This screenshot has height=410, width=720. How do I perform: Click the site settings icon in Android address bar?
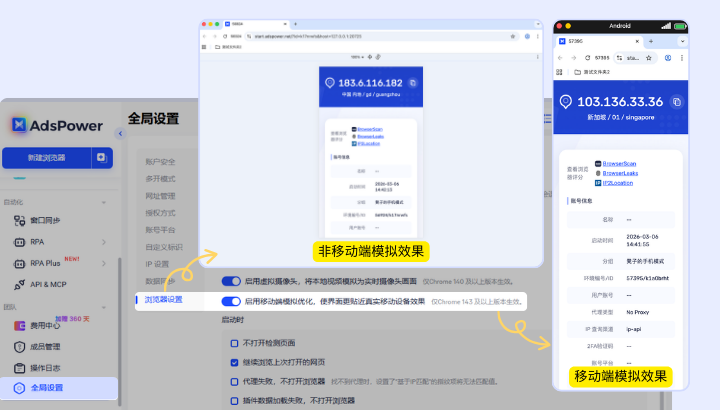619,58
